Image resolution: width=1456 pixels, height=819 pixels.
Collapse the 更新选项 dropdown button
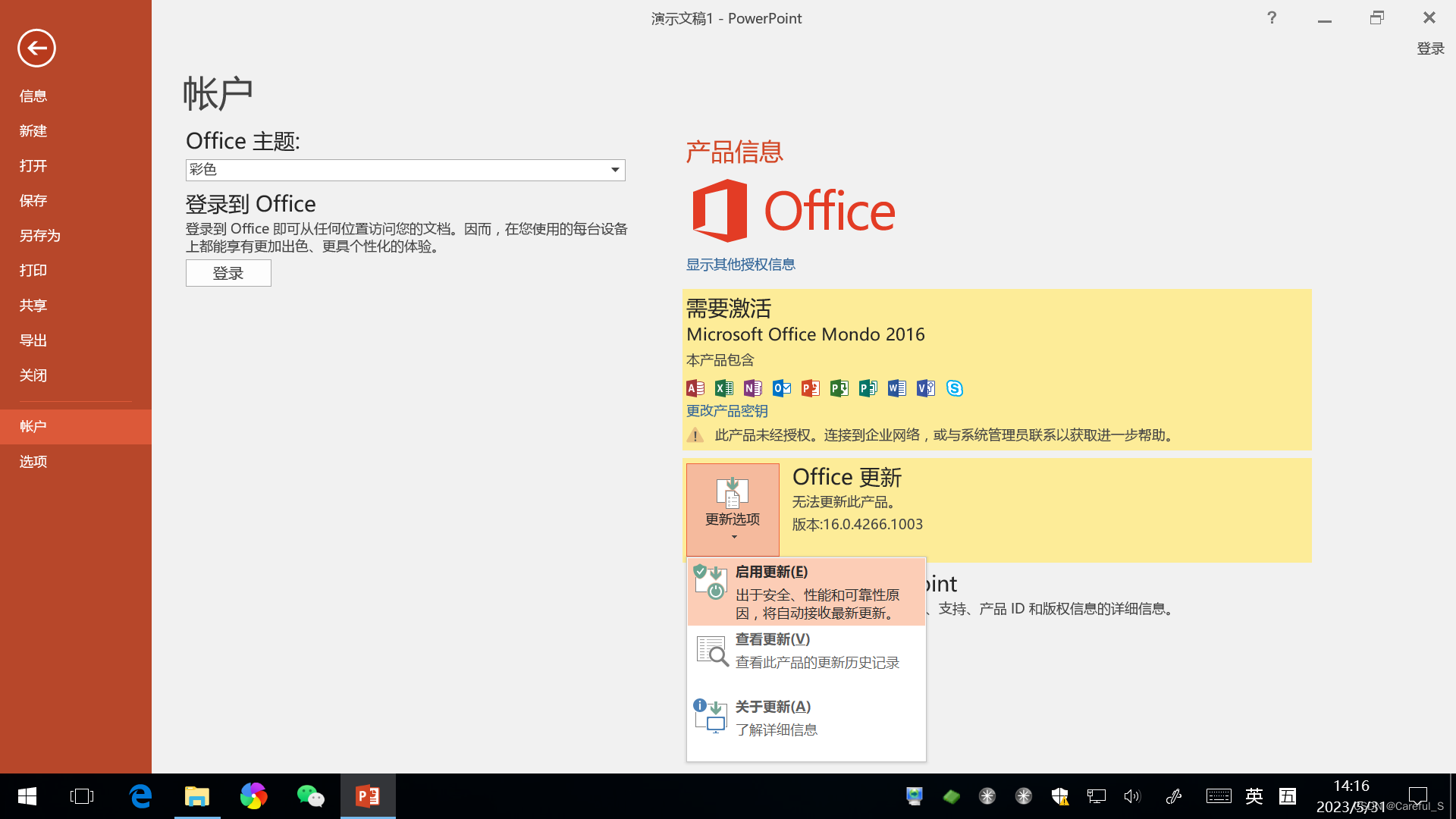point(733,510)
